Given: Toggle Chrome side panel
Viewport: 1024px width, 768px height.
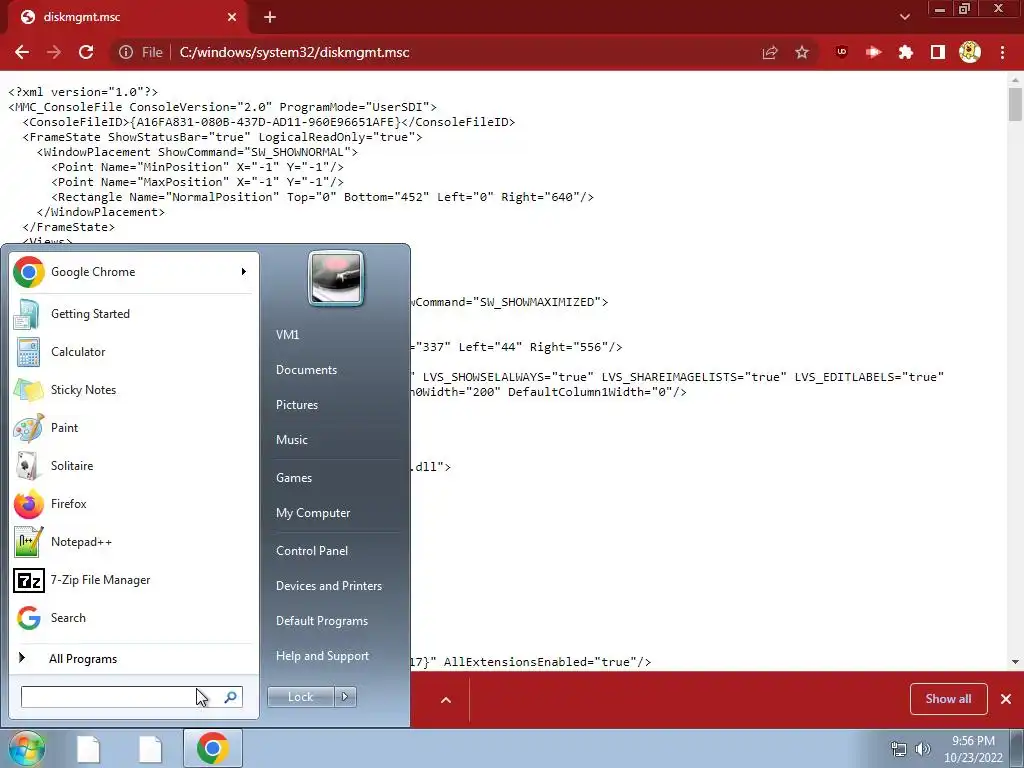Looking at the screenshot, I should [x=938, y=52].
